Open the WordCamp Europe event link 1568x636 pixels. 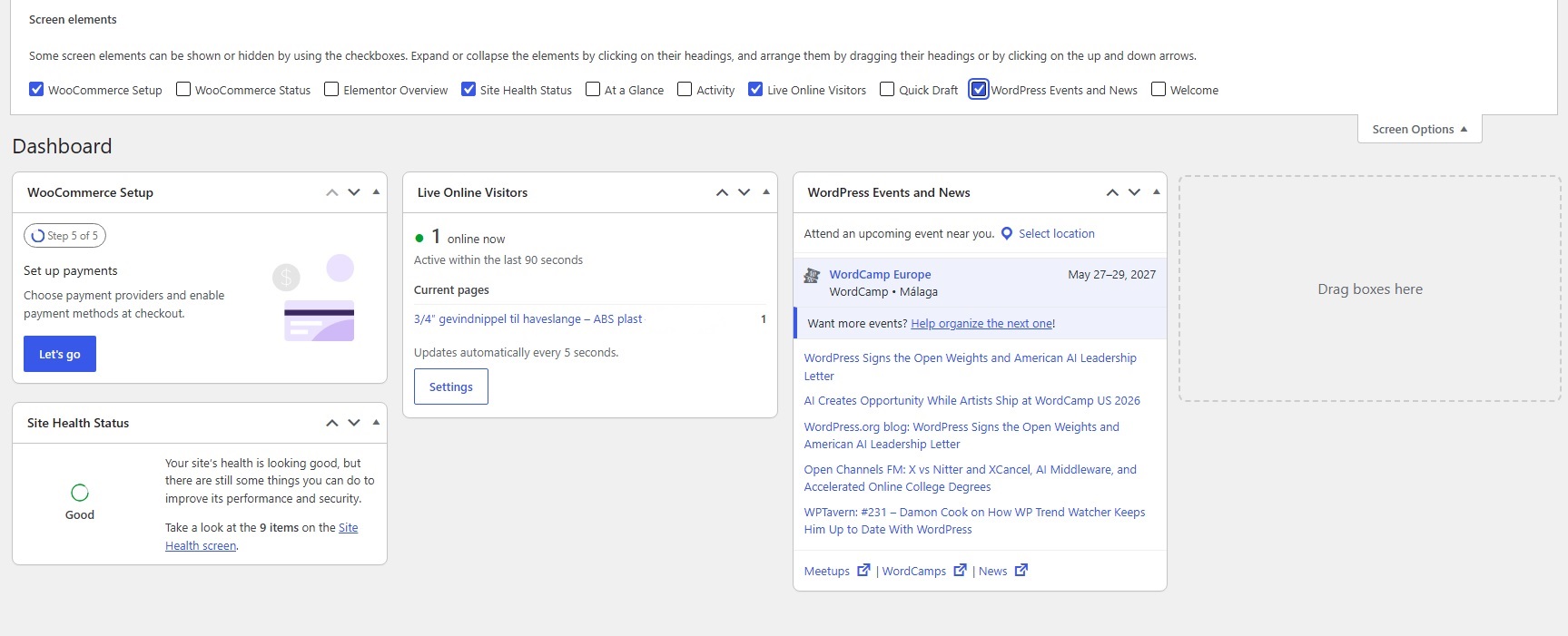coord(880,274)
